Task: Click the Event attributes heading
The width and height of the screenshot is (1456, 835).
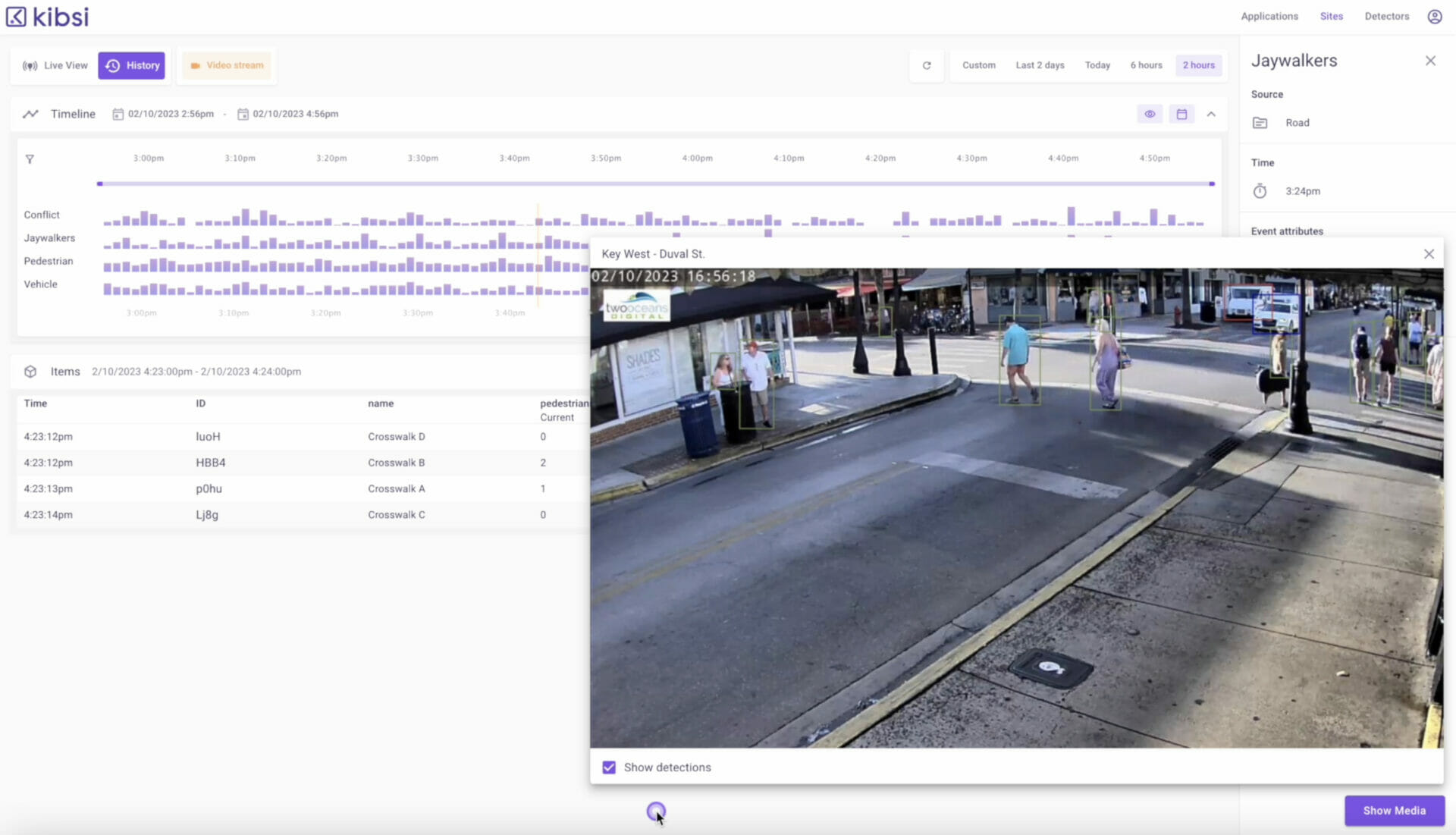Action: point(1287,231)
